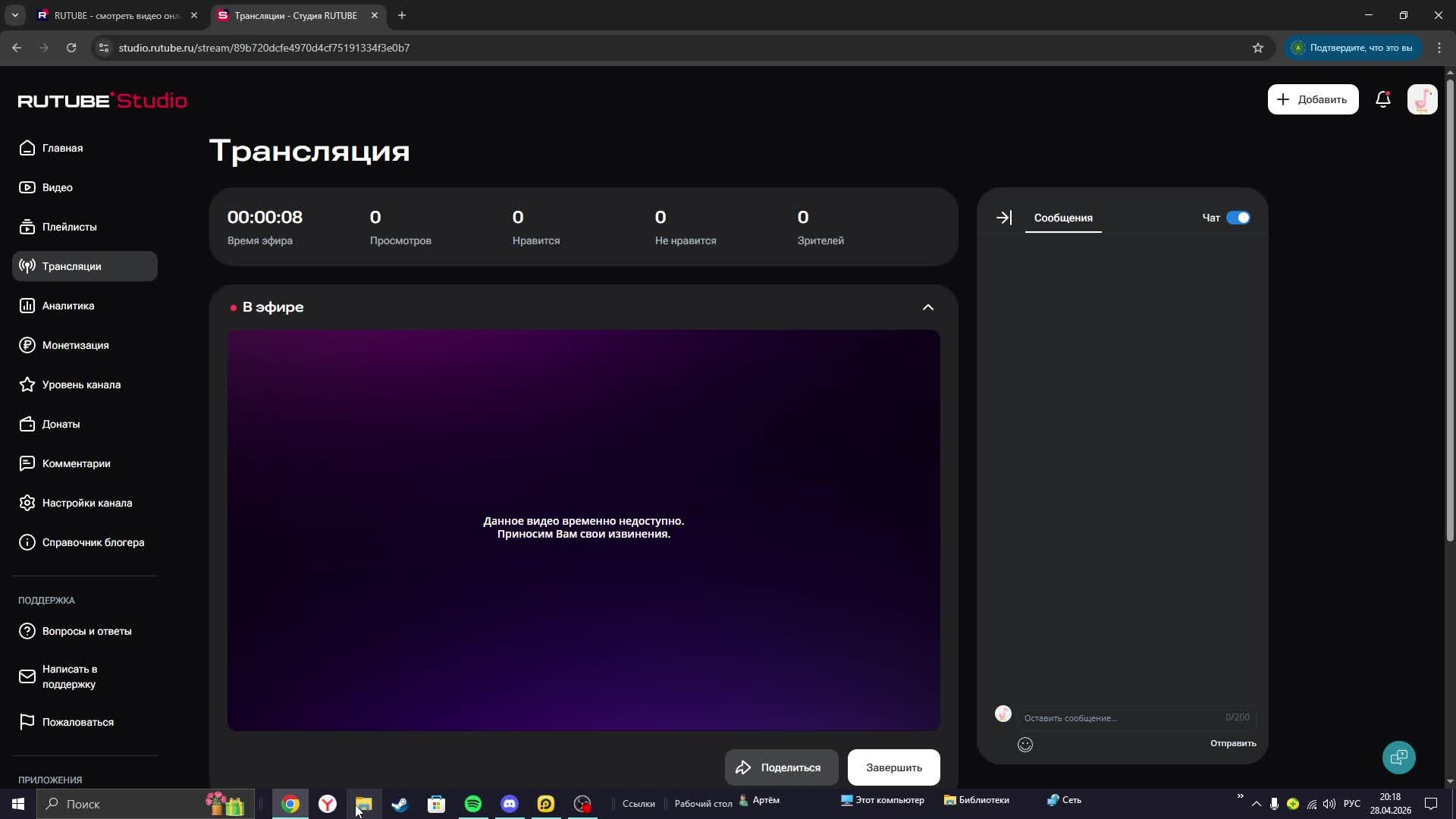
Task: Open Yandex Browser from taskbar
Action: (328, 804)
